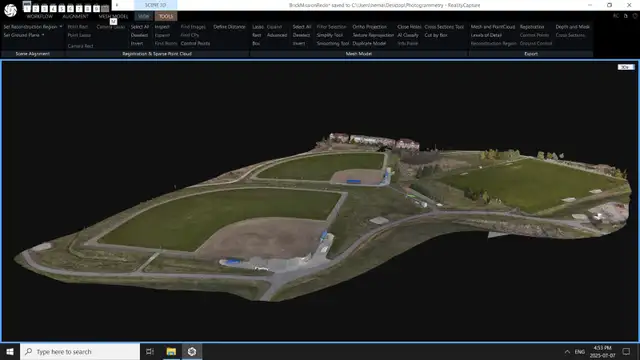Export Cross Sections from the Export group

(570, 35)
